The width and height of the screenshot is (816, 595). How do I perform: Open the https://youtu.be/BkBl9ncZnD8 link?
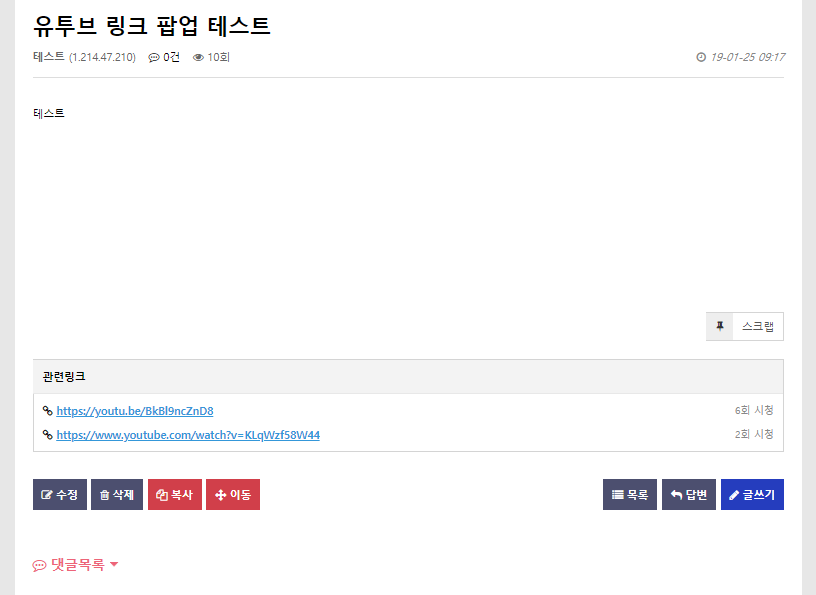pos(135,411)
